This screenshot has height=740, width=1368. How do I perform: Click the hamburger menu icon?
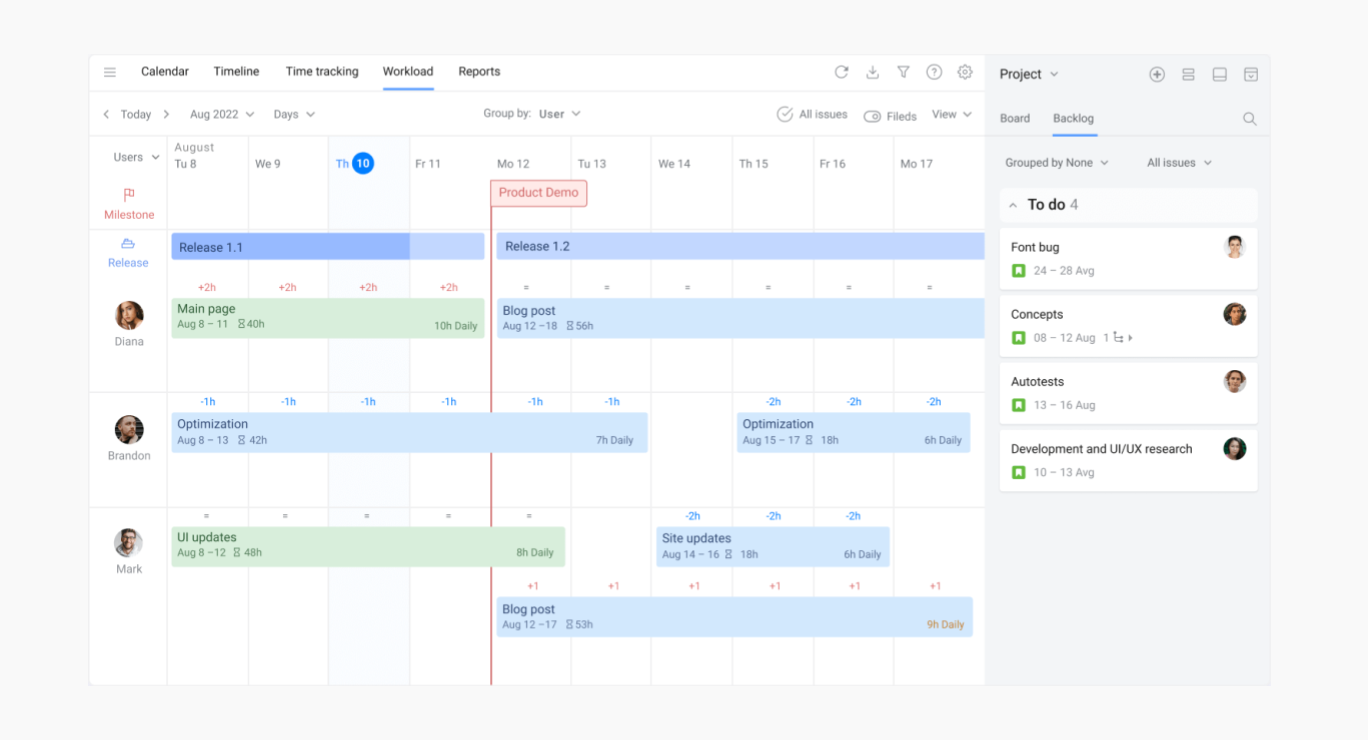click(x=110, y=72)
